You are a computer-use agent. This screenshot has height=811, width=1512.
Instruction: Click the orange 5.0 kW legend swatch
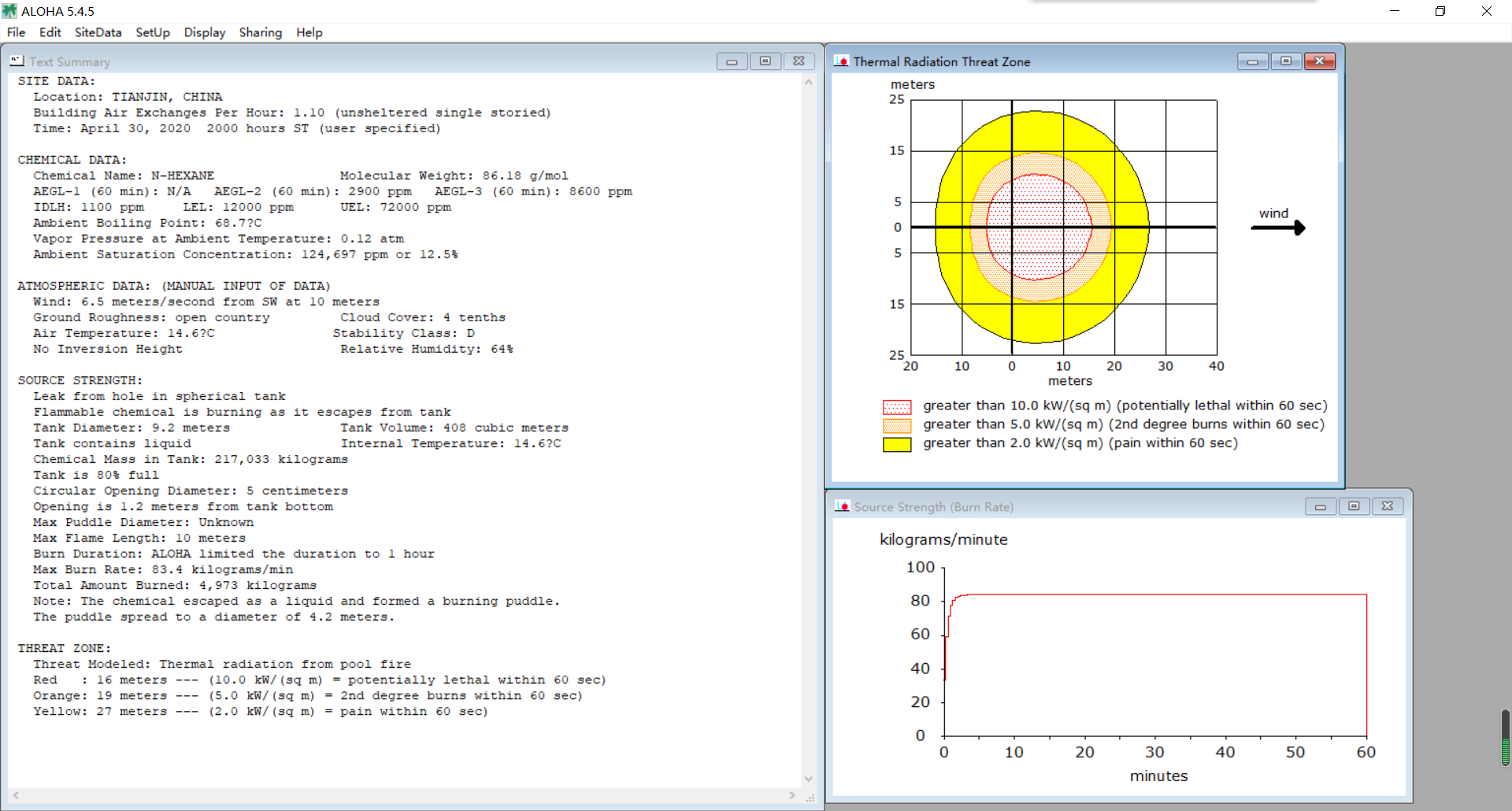(897, 426)
